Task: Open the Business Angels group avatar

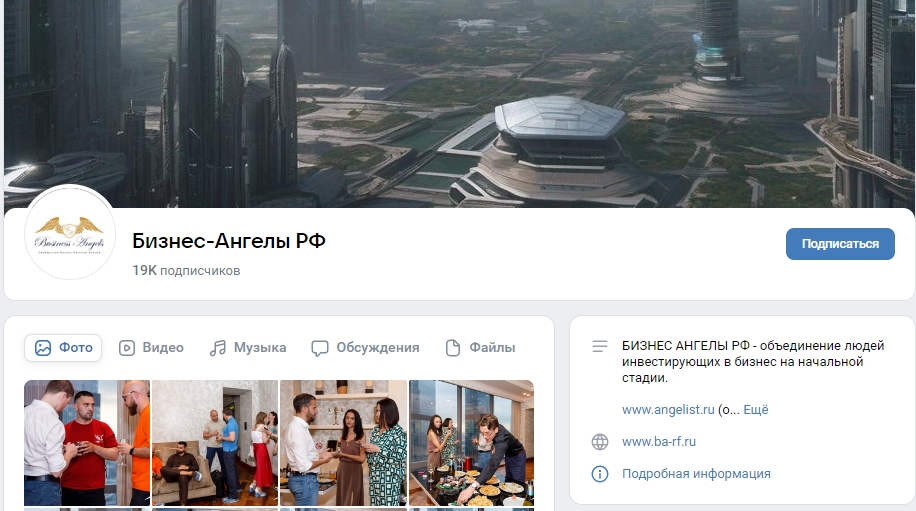Action: (x=70, y=232)
